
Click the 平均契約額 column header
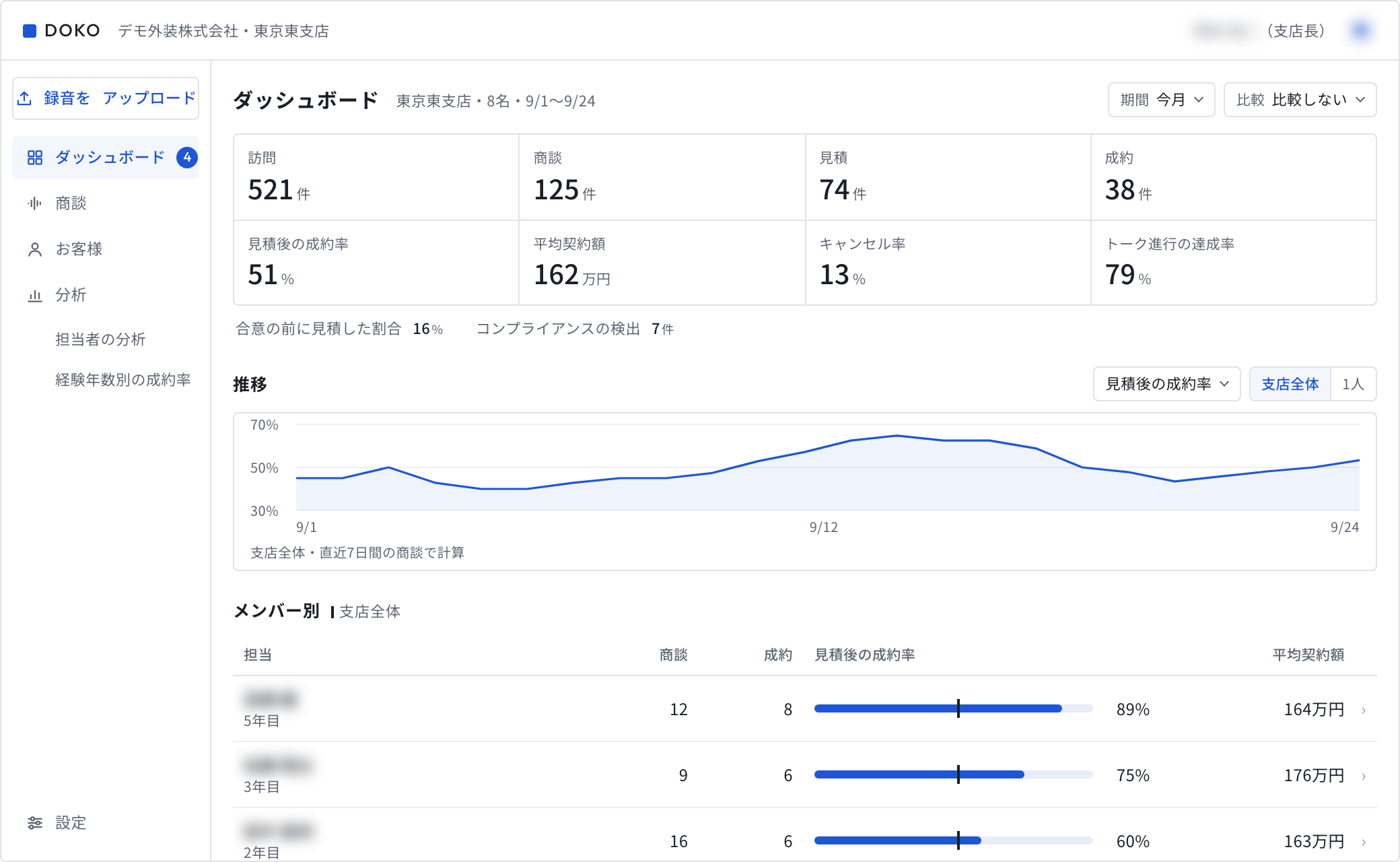click(1308, 655)
